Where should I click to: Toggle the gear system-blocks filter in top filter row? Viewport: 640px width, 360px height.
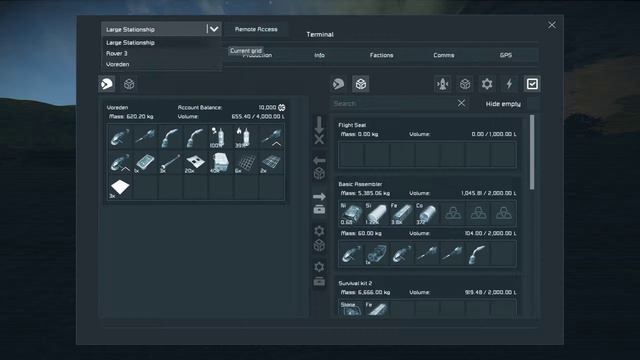pyautogui.click(x=487, y=84)
